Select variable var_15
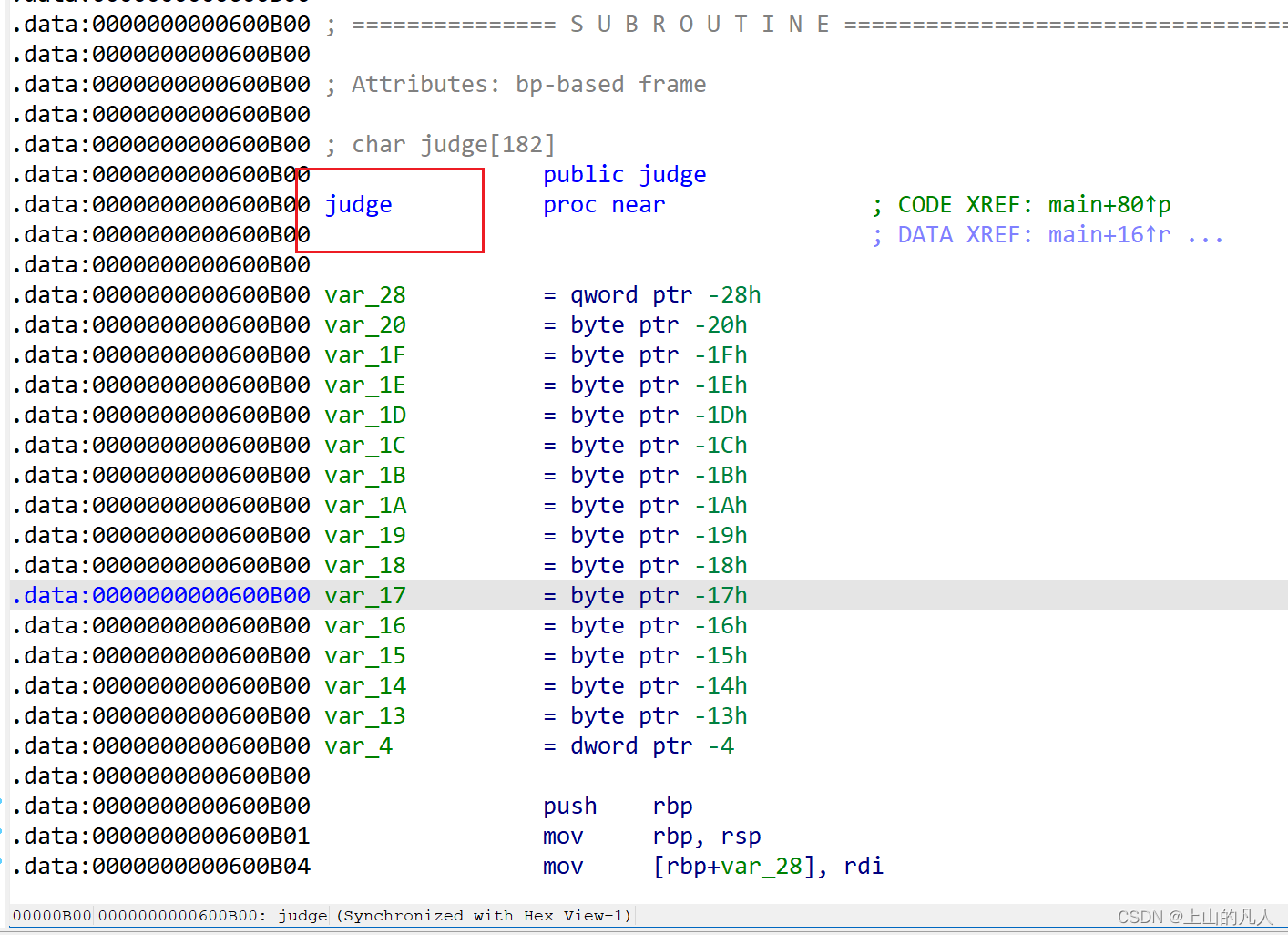The image size is (1288, 935). [x=365, y=656]
